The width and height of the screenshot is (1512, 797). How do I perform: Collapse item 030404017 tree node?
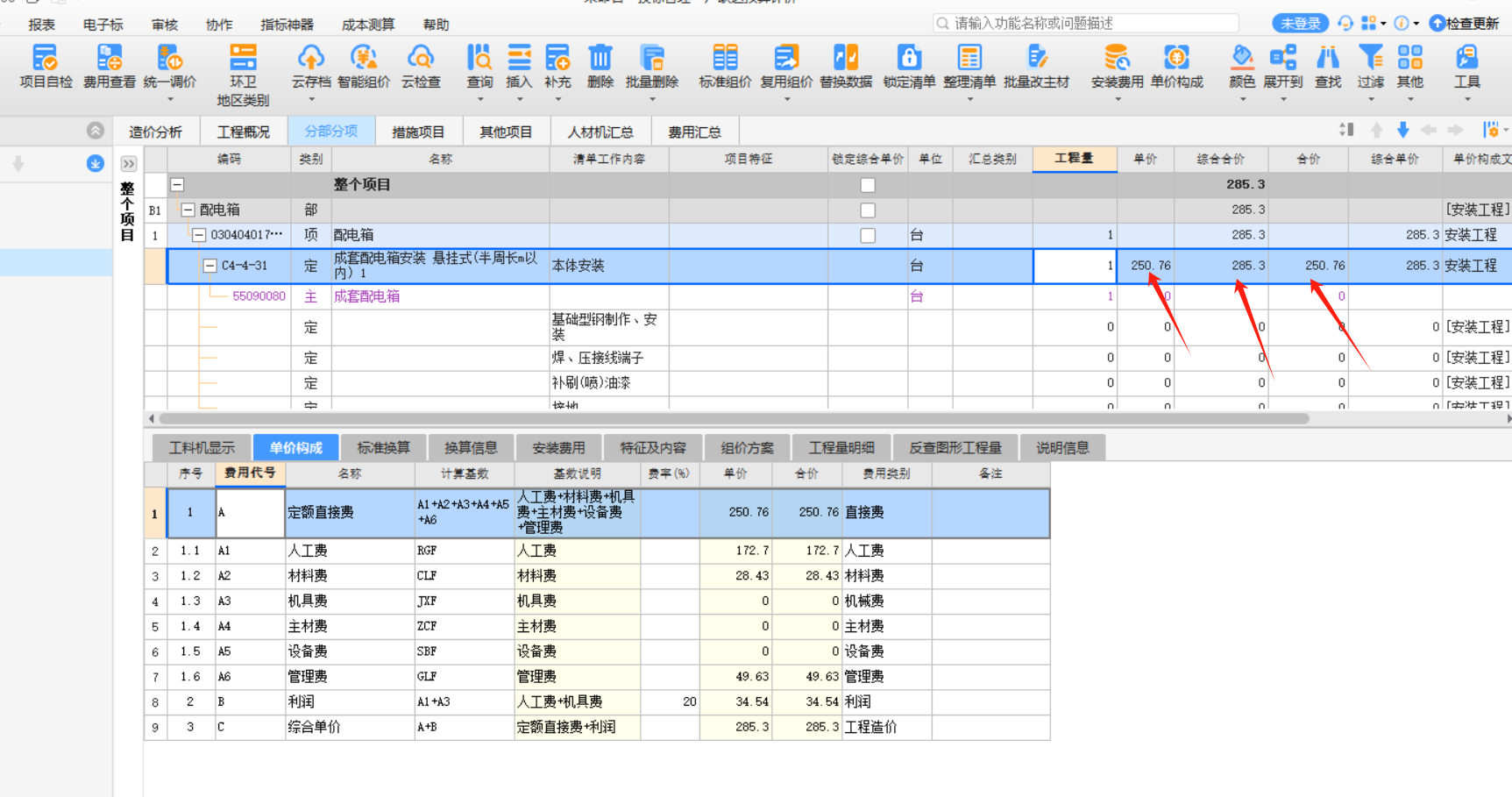pos(199,235)
